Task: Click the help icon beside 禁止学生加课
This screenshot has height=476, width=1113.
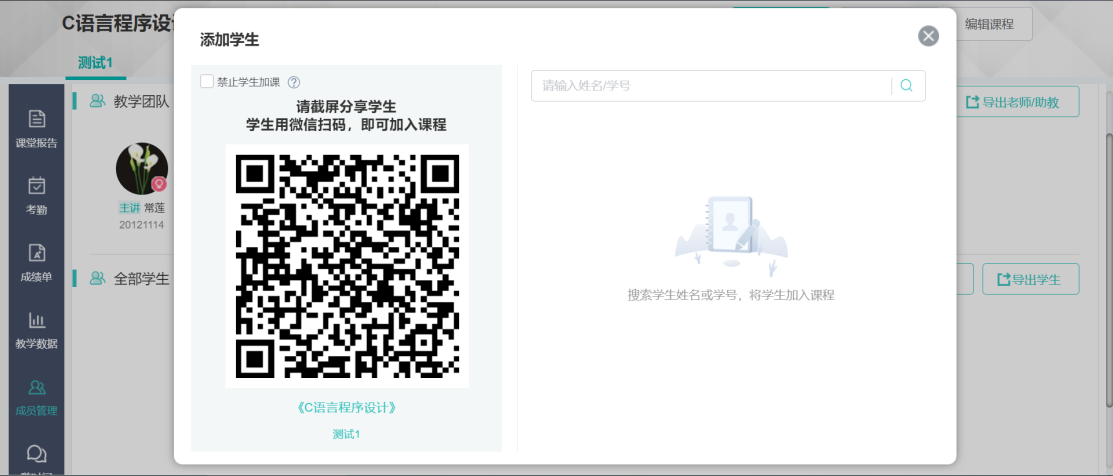Action: (294, 82)
